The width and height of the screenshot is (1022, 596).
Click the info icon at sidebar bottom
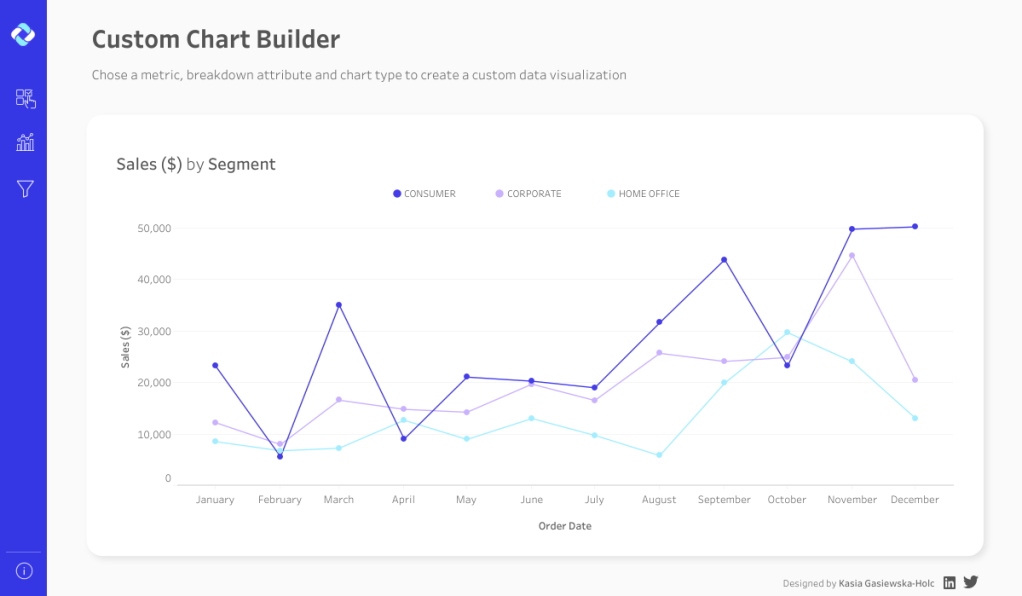[24, 571]
